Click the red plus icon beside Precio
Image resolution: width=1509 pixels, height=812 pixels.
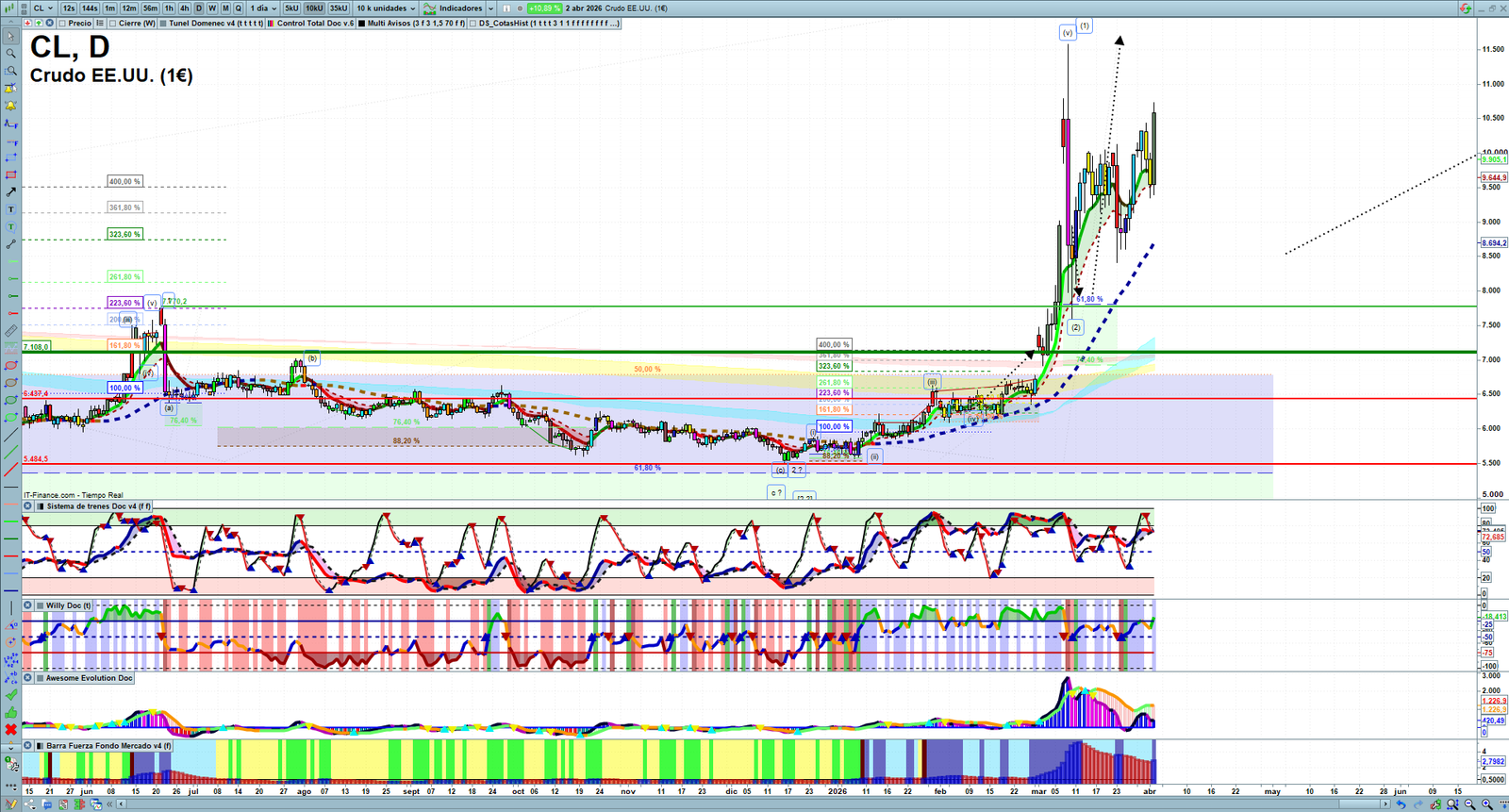[27, 24]
